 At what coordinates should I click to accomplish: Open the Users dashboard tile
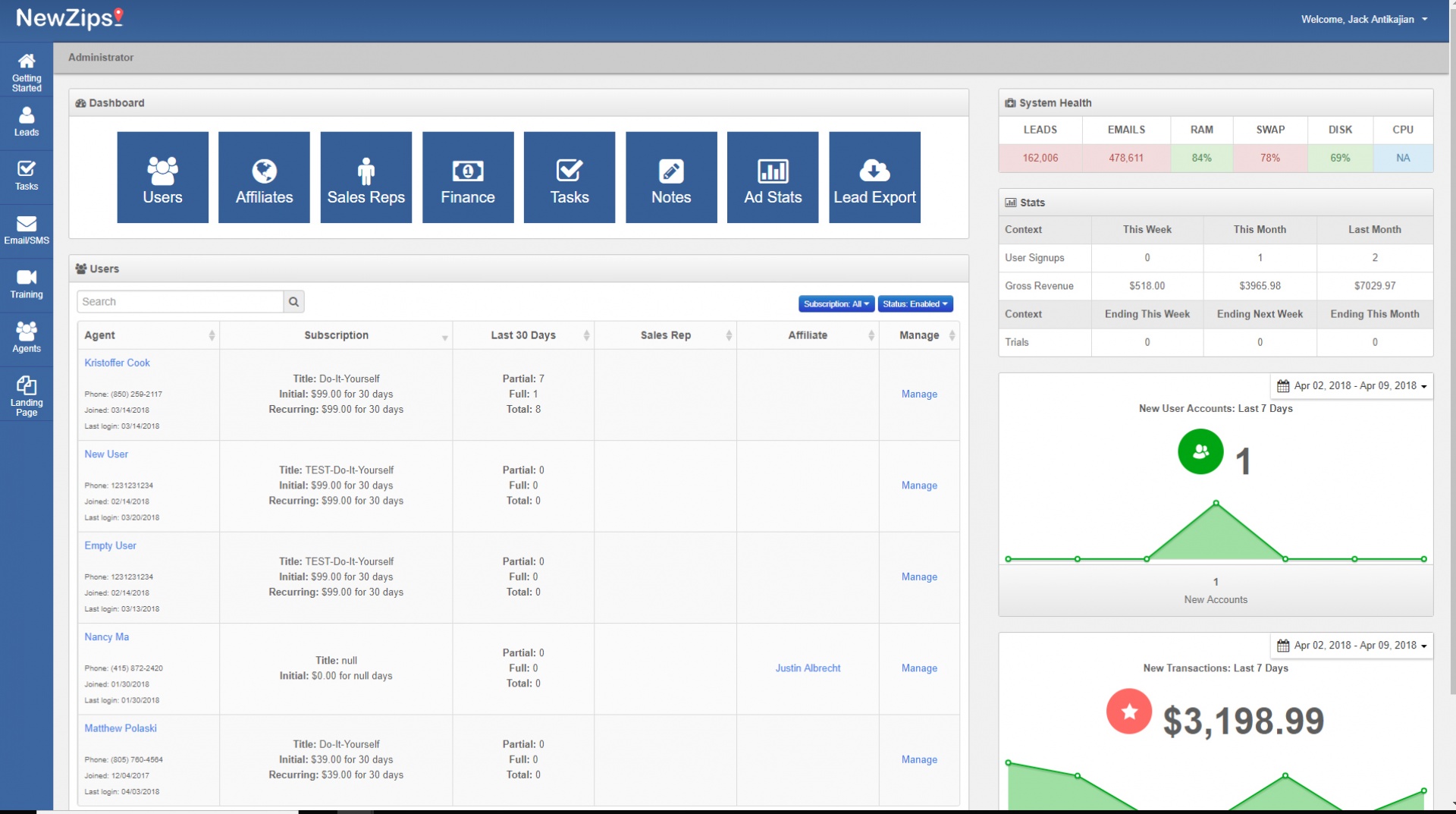pos(162,178)
